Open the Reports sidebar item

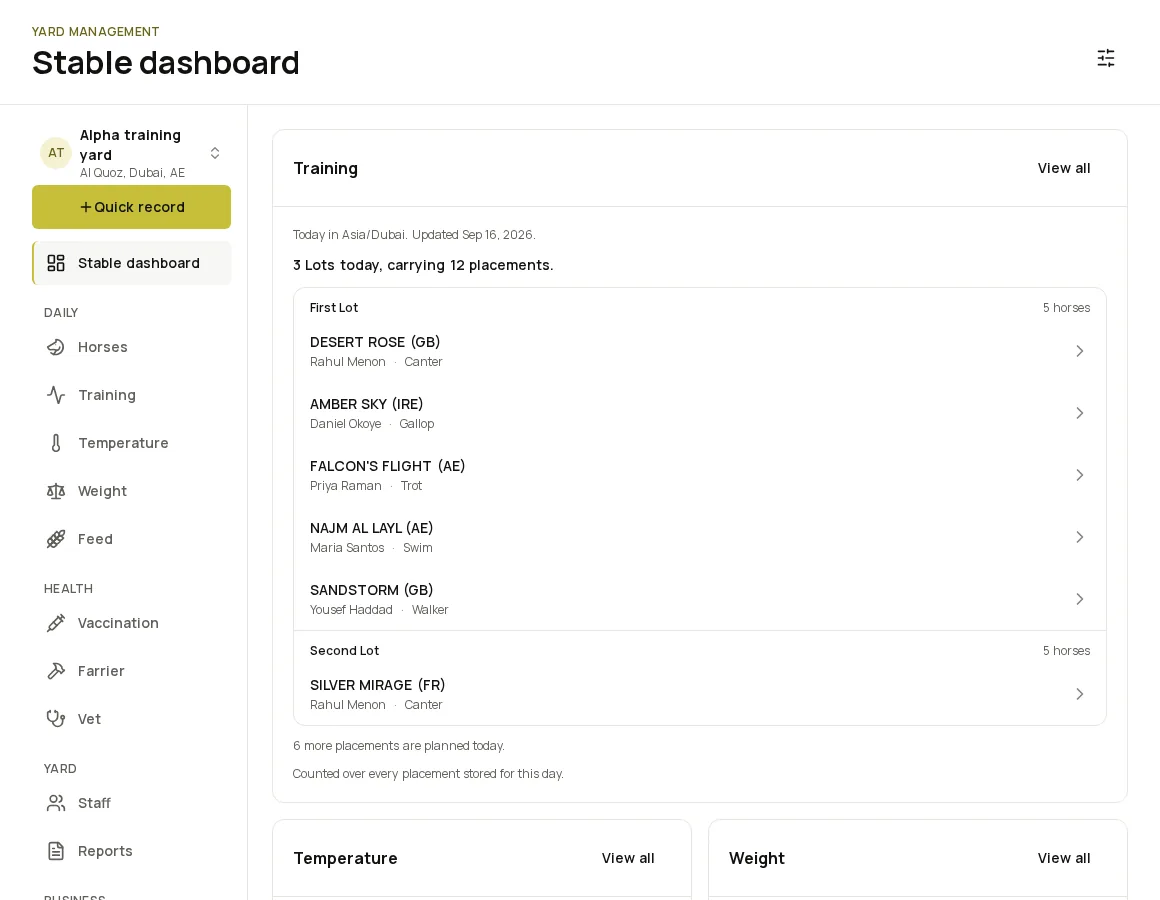(x=132, y=851)
